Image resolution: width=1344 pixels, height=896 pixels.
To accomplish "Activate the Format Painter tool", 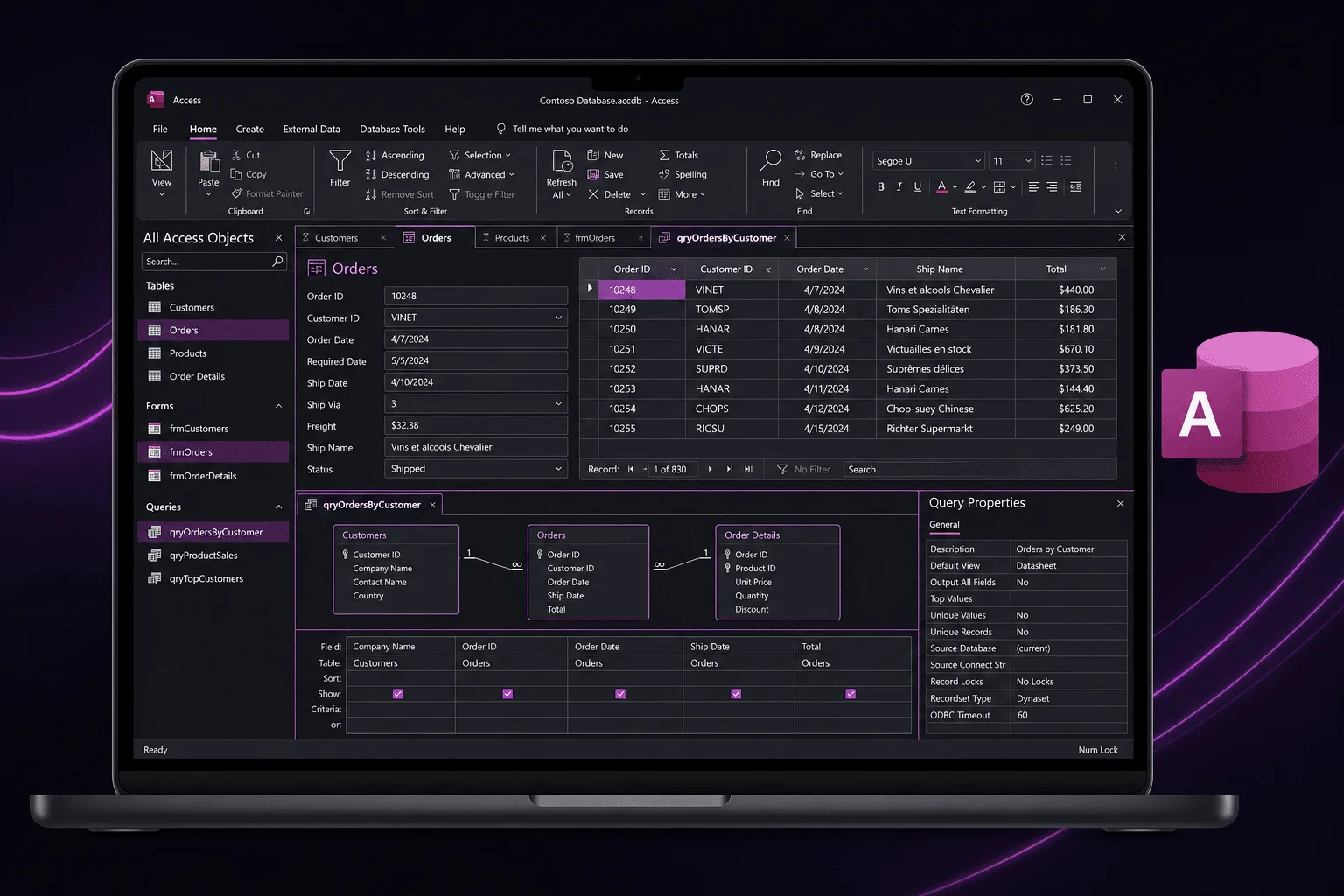I will pos(267,193).
